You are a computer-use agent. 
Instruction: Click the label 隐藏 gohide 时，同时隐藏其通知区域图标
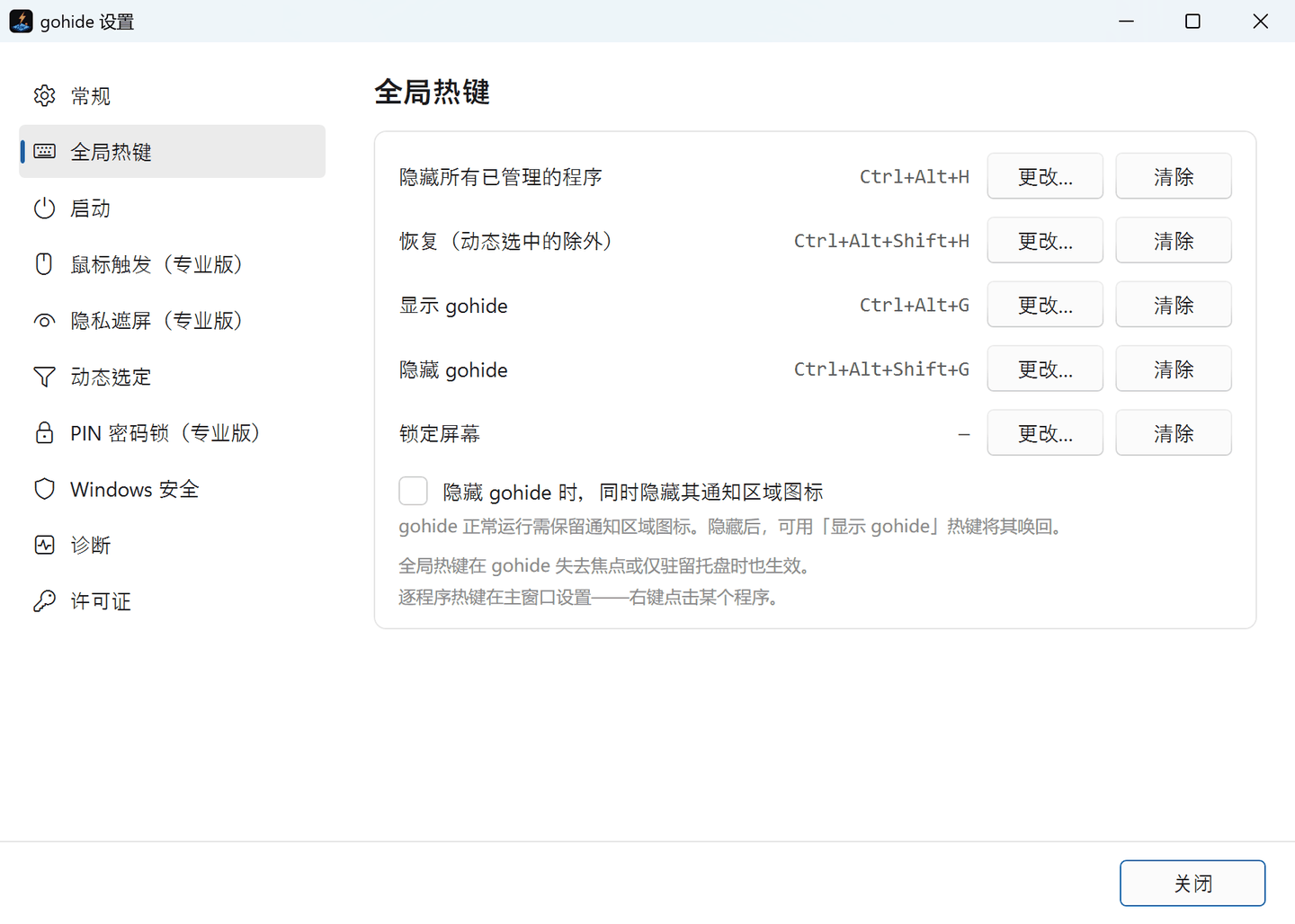[633, 492]
